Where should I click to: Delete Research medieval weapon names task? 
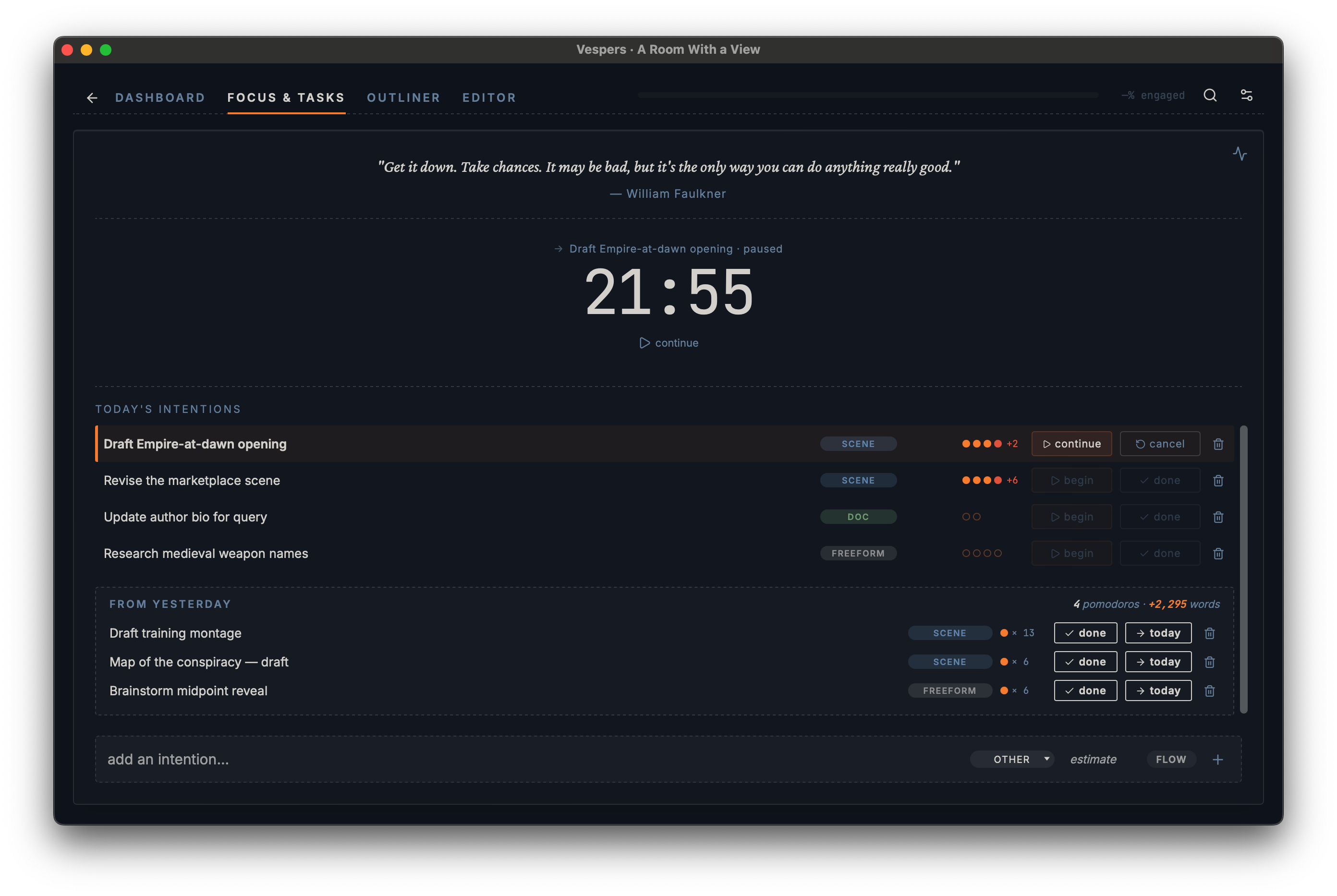point(1217,554)
